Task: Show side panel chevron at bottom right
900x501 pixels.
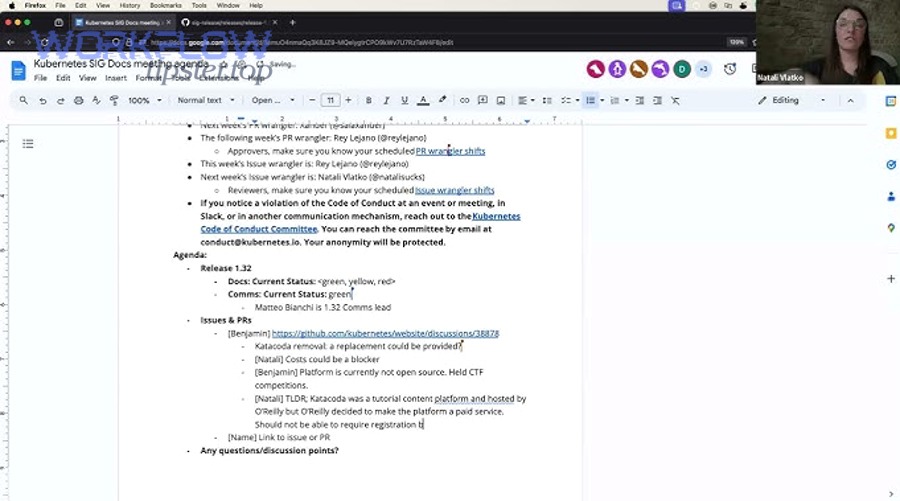Action: coord(891,494)
